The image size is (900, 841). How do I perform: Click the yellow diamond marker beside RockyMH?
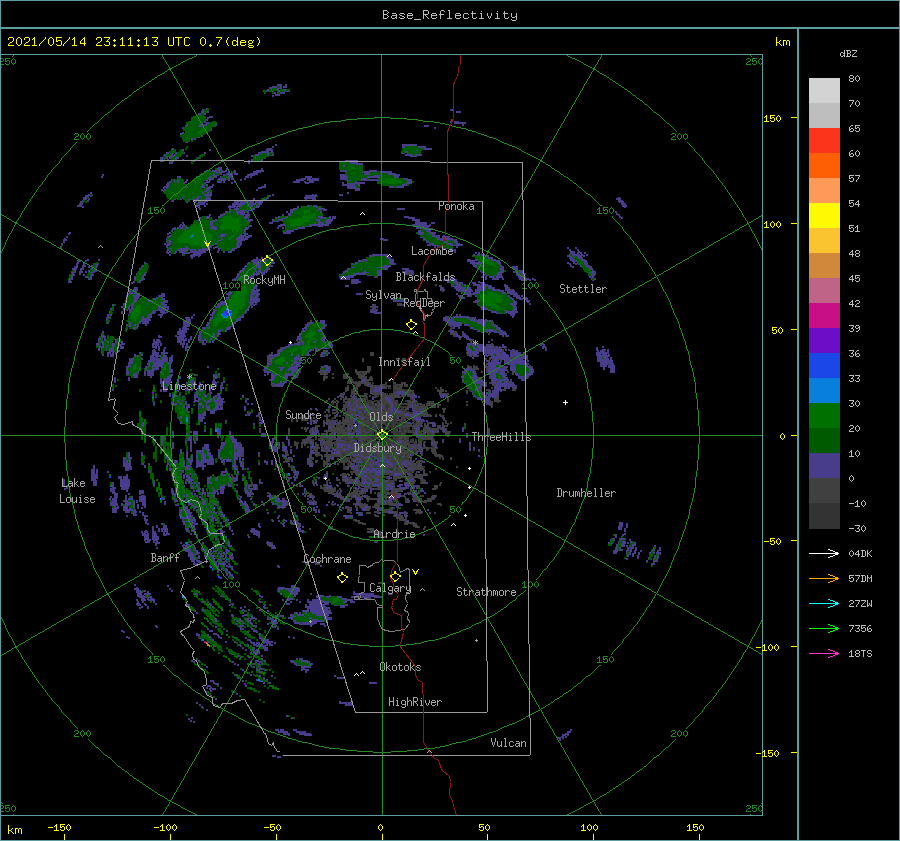267,261
